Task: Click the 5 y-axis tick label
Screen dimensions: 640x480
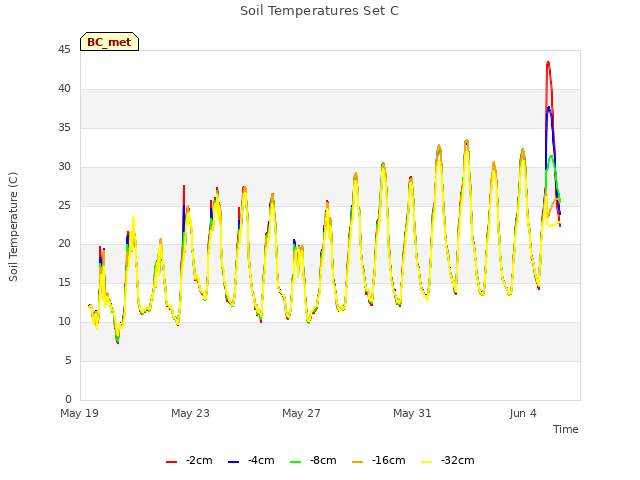Action: click(68, 360)
